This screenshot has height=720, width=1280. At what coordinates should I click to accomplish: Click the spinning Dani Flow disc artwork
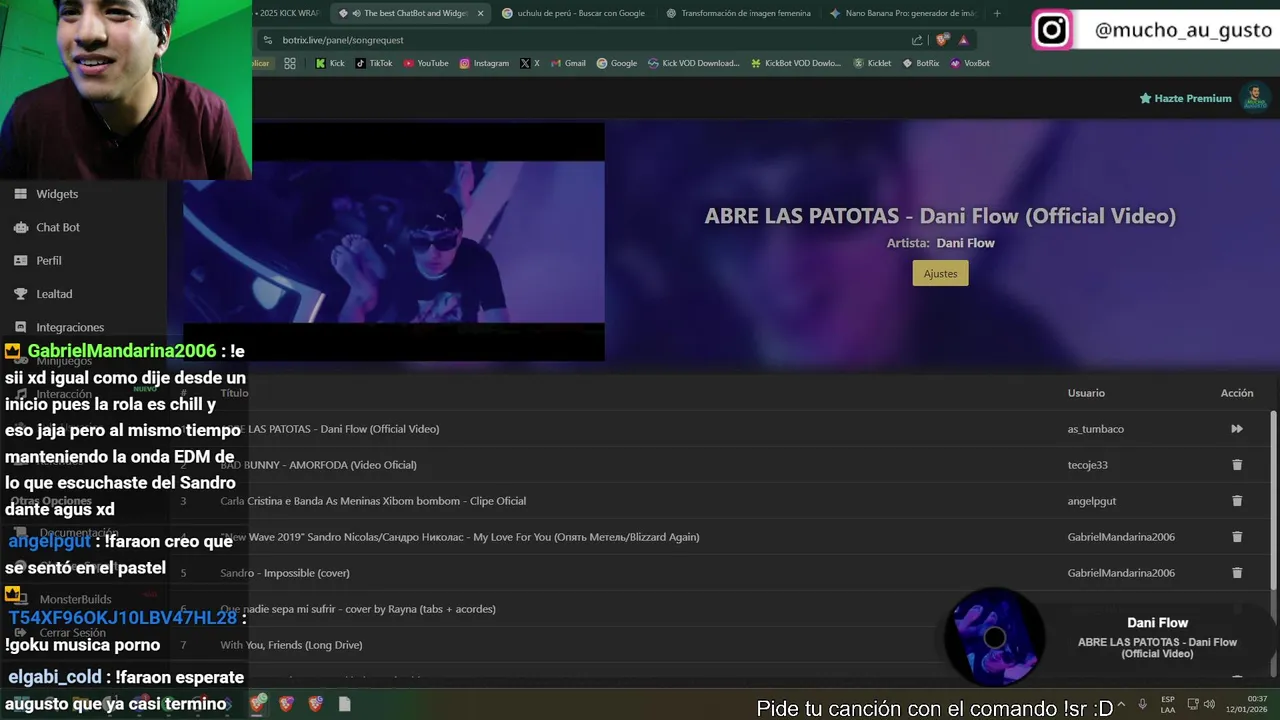995,637
